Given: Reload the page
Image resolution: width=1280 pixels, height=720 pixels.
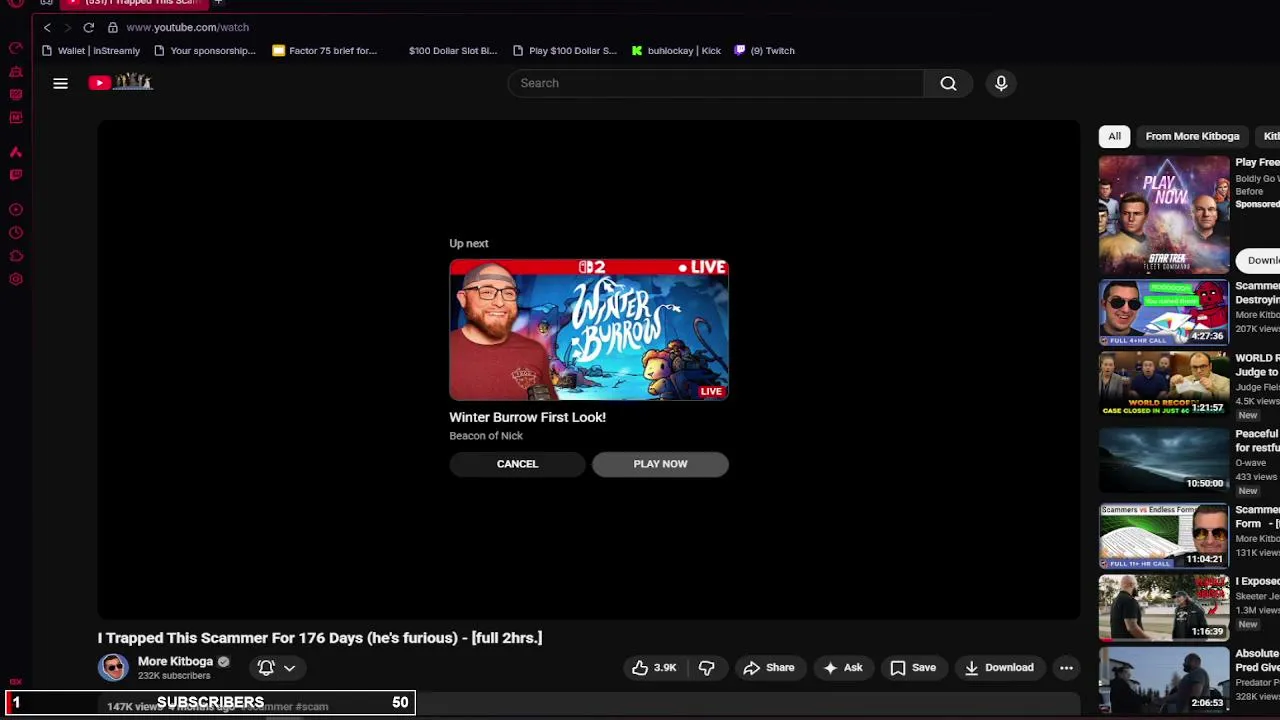Looking at the screenshot, I should tap(89, 27).
